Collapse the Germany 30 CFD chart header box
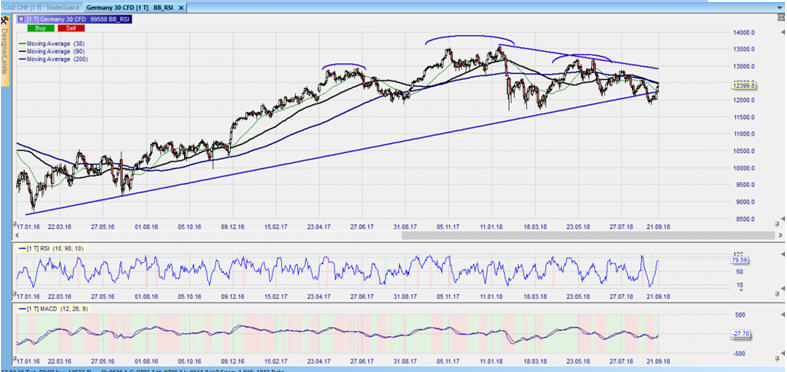The height and width of the screenshot is (372, 787). click(x=20, y=19)
